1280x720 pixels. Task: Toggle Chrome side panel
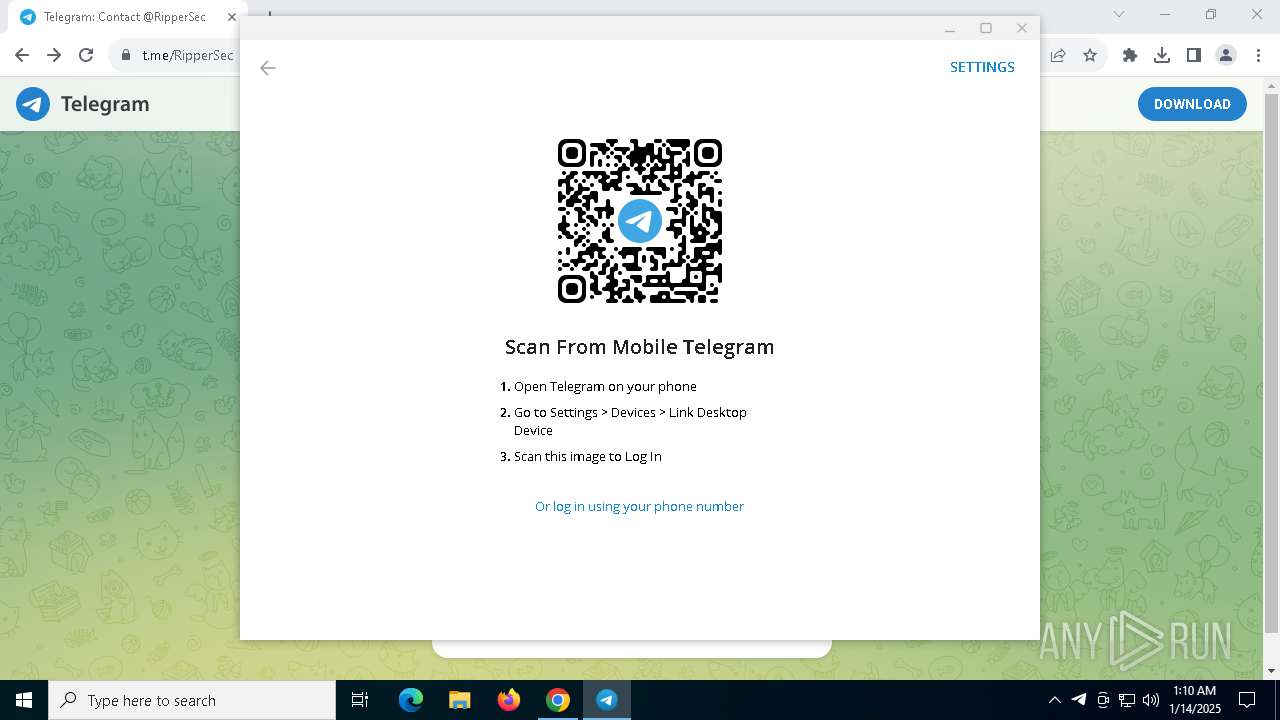click(x=1194, y=55)
